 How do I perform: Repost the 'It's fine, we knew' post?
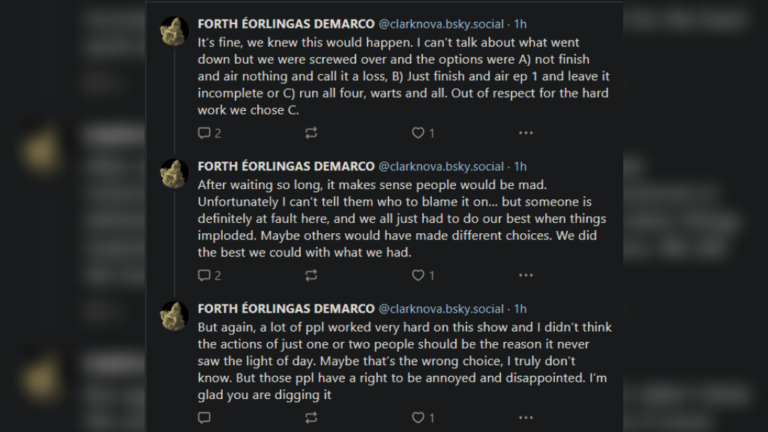coord(311,133)
